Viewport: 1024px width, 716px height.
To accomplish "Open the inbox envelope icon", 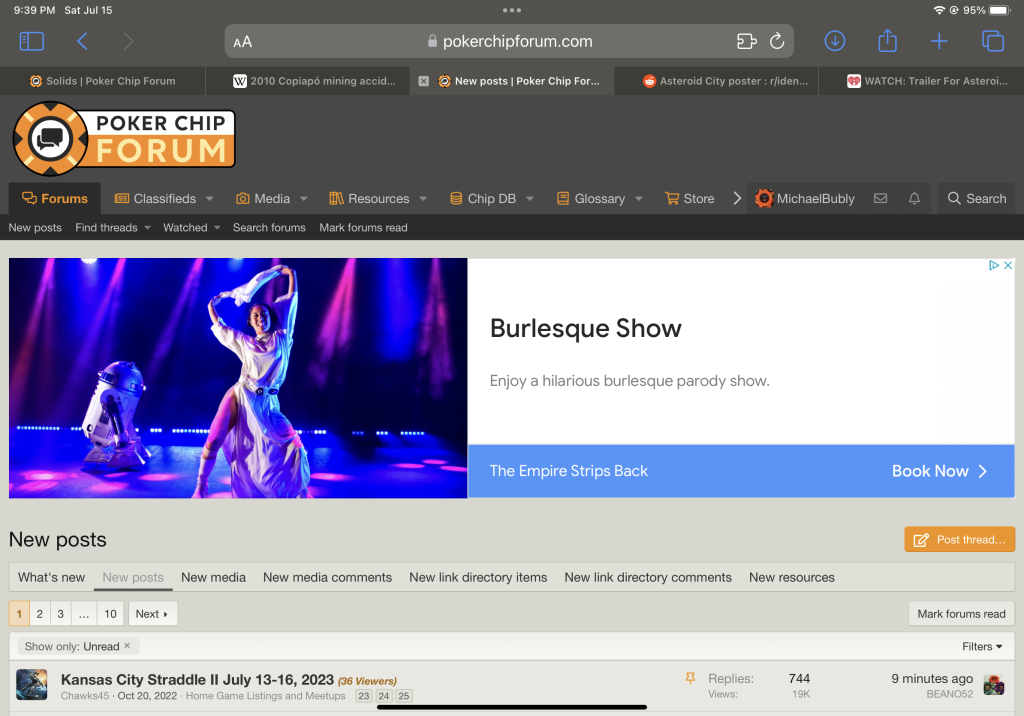I will point(880,199).
